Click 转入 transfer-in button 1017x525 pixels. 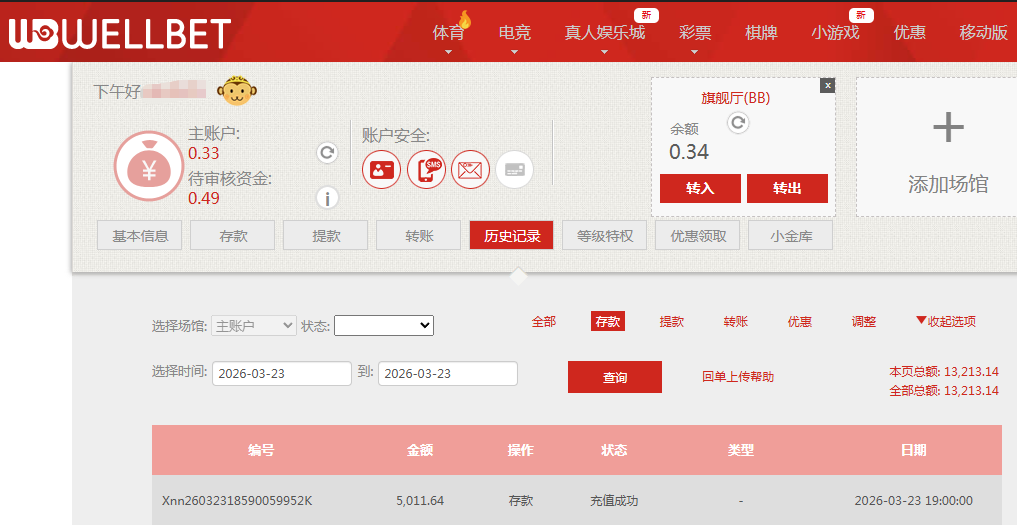[700, 188]
